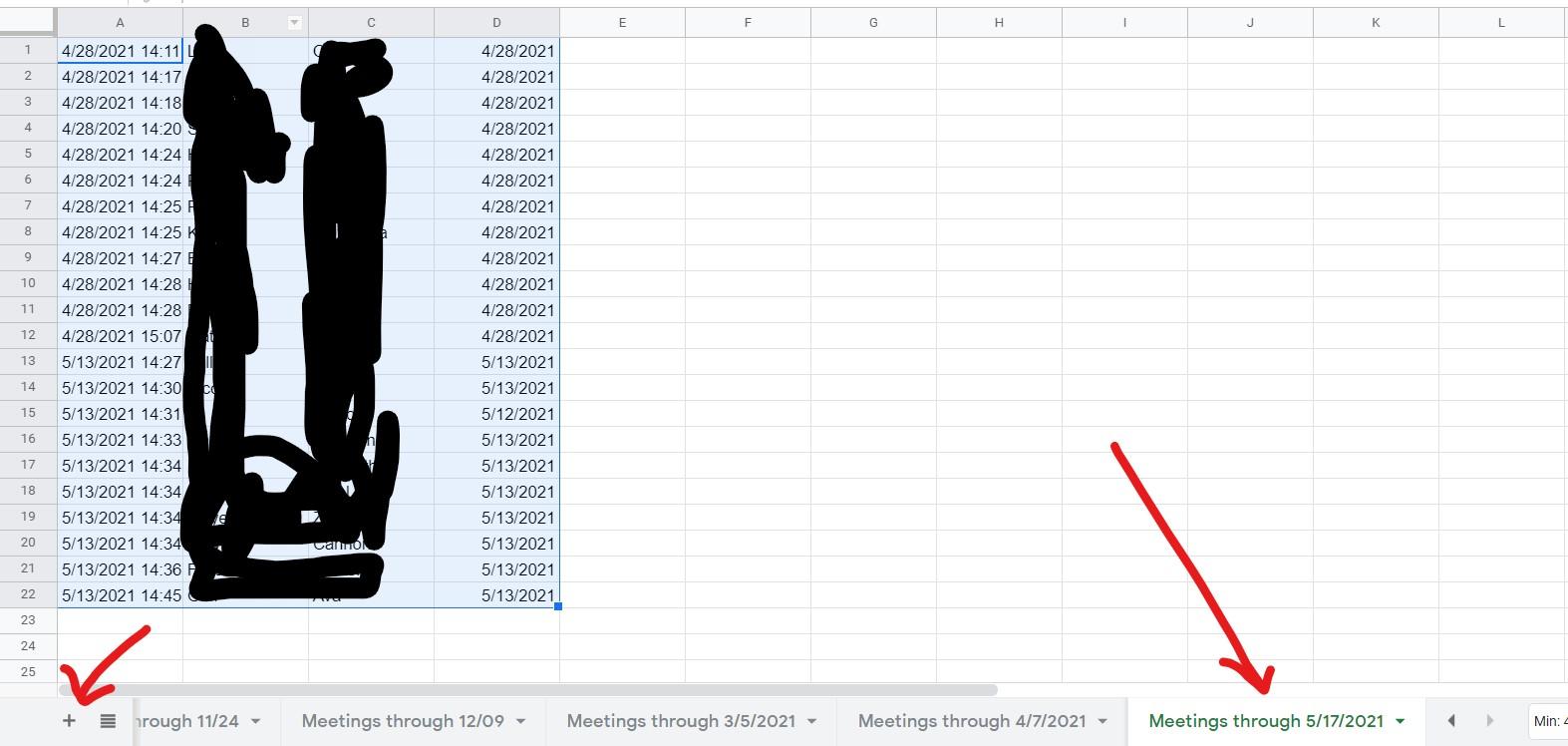
Task: Click cell with 5/13/2021 14:45
Action: pyautogui.click(x=121, y=595)
